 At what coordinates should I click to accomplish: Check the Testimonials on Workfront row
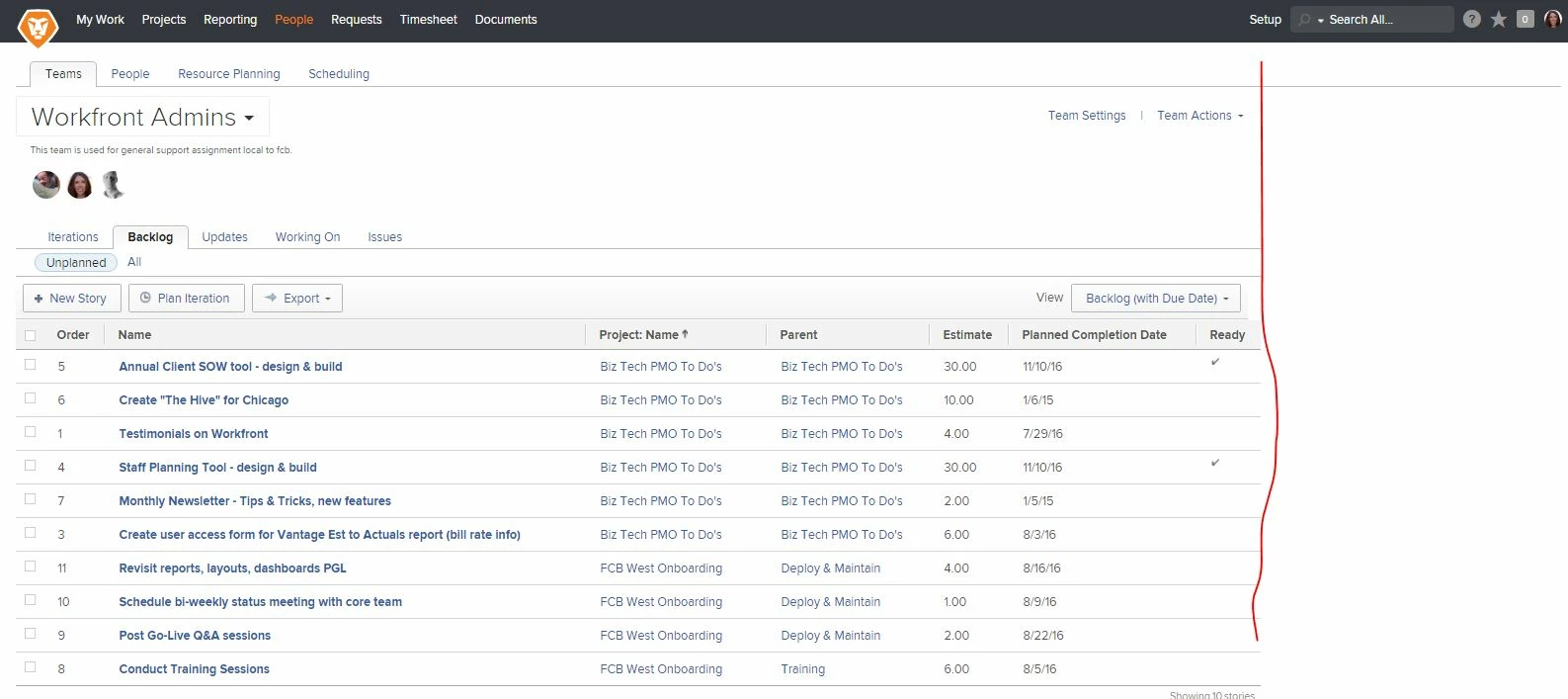click(30, 432)
